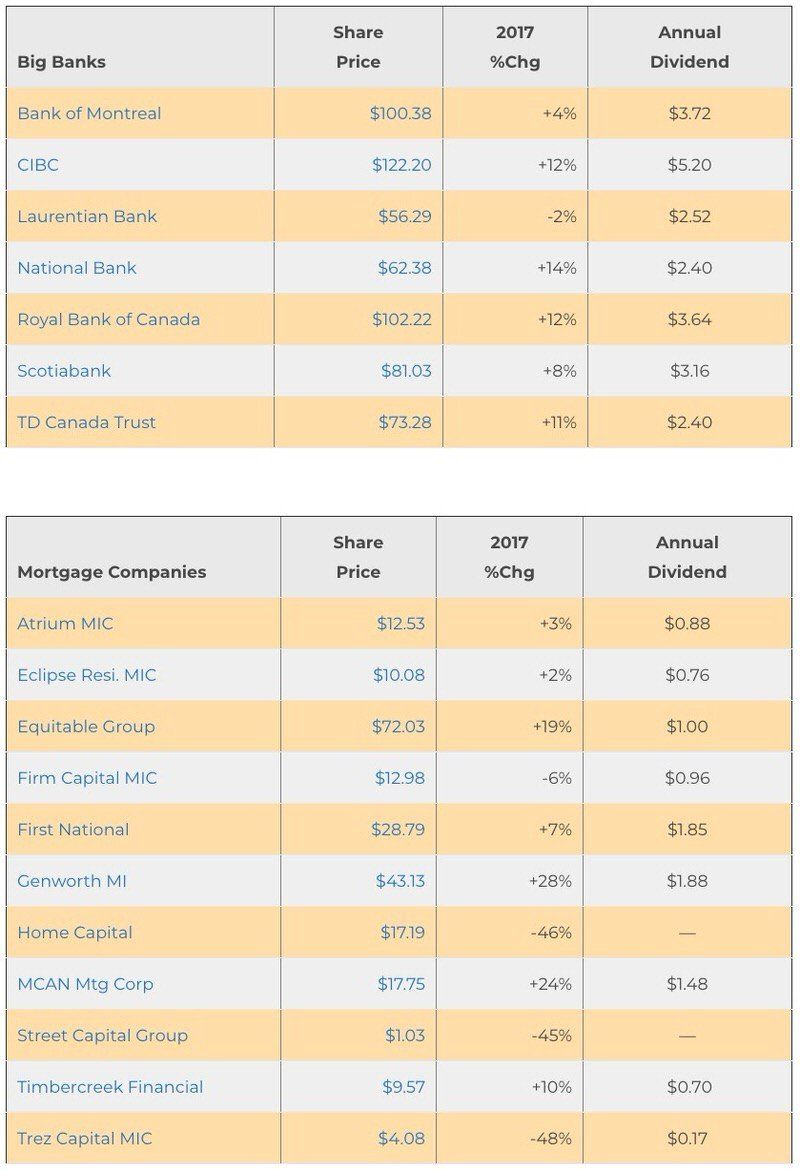Open MCAN Mtg Corp link
The image size is (800, 1170).
pos(85,983)
